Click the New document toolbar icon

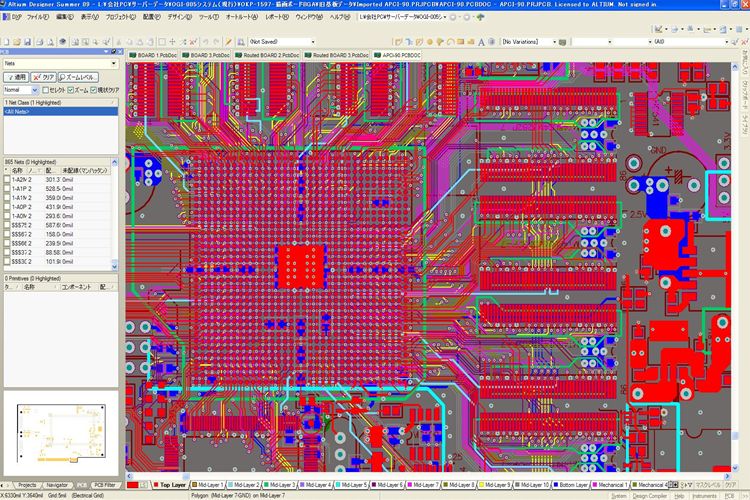click(6, 42)
